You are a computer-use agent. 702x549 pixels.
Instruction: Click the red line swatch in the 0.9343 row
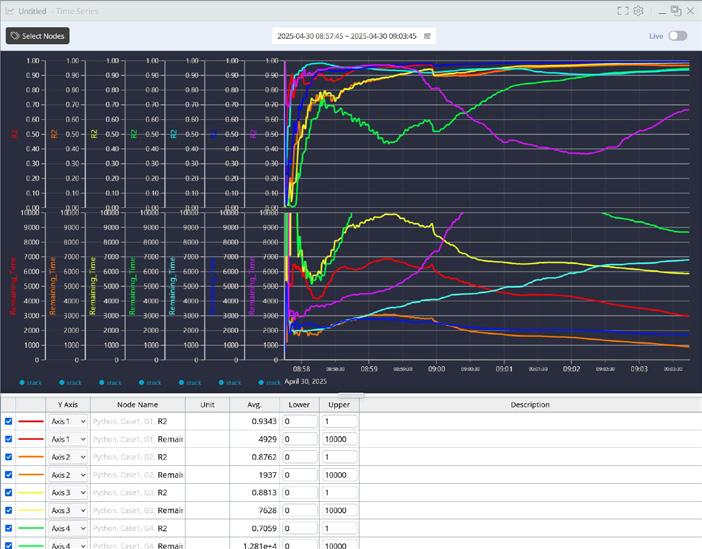point(30,421)
